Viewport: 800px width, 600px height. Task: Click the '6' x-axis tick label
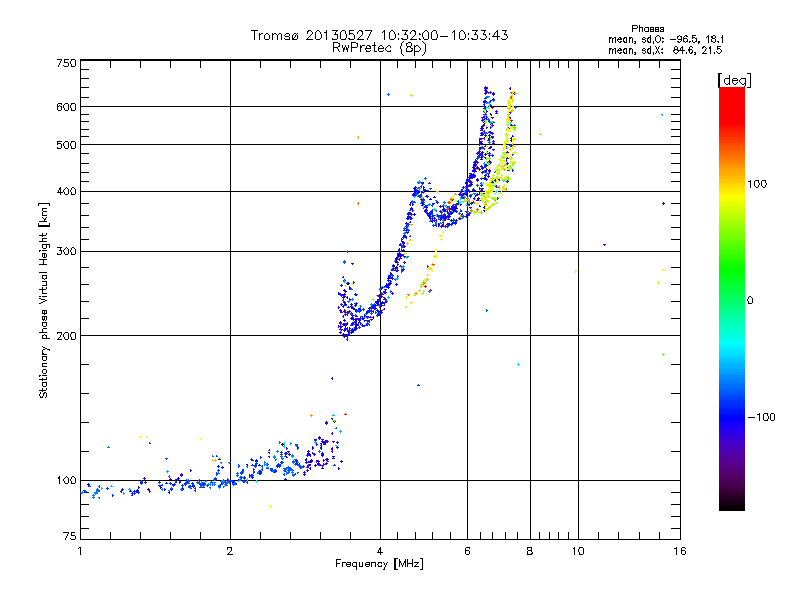pyautogui.click(x=467, y=551)
